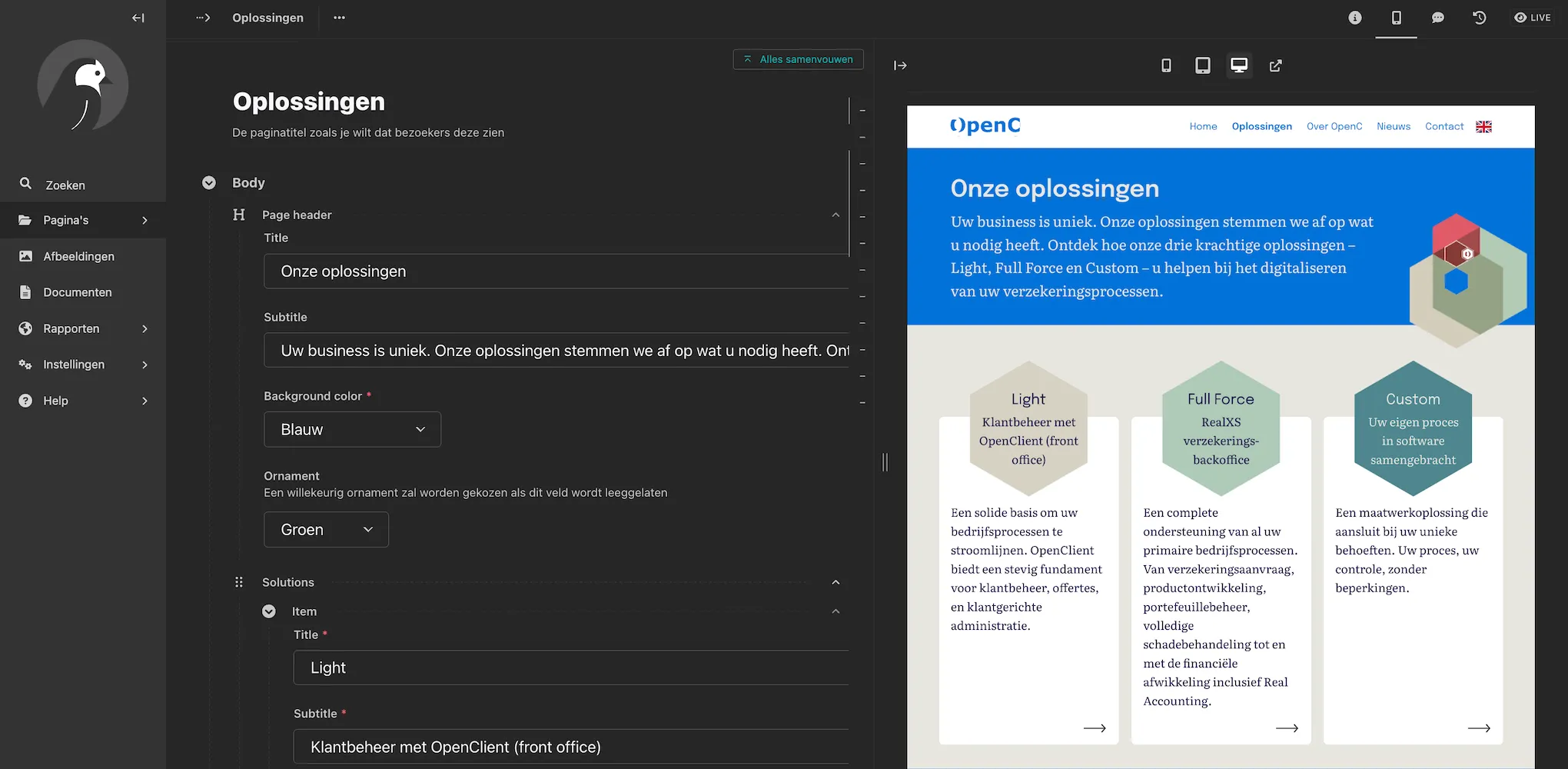This screenshot has width=1568, height=769.
Task: Click the info status icon in header
Action: [x=1355, y=18]
